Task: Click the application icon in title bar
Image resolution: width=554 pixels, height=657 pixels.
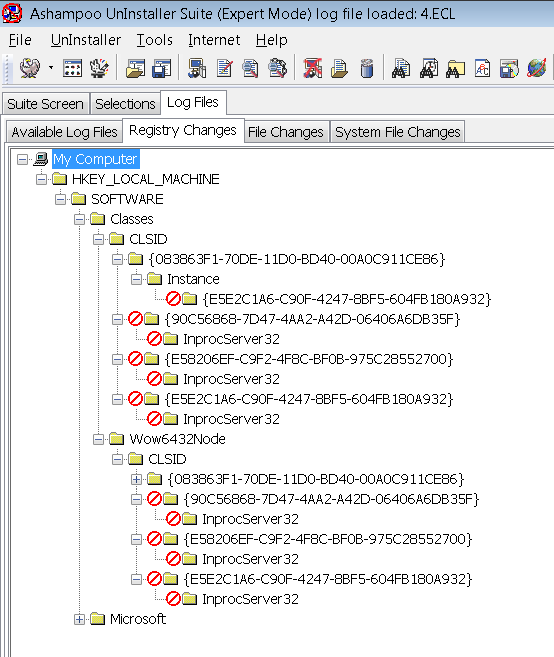Action: click(12, 13)
